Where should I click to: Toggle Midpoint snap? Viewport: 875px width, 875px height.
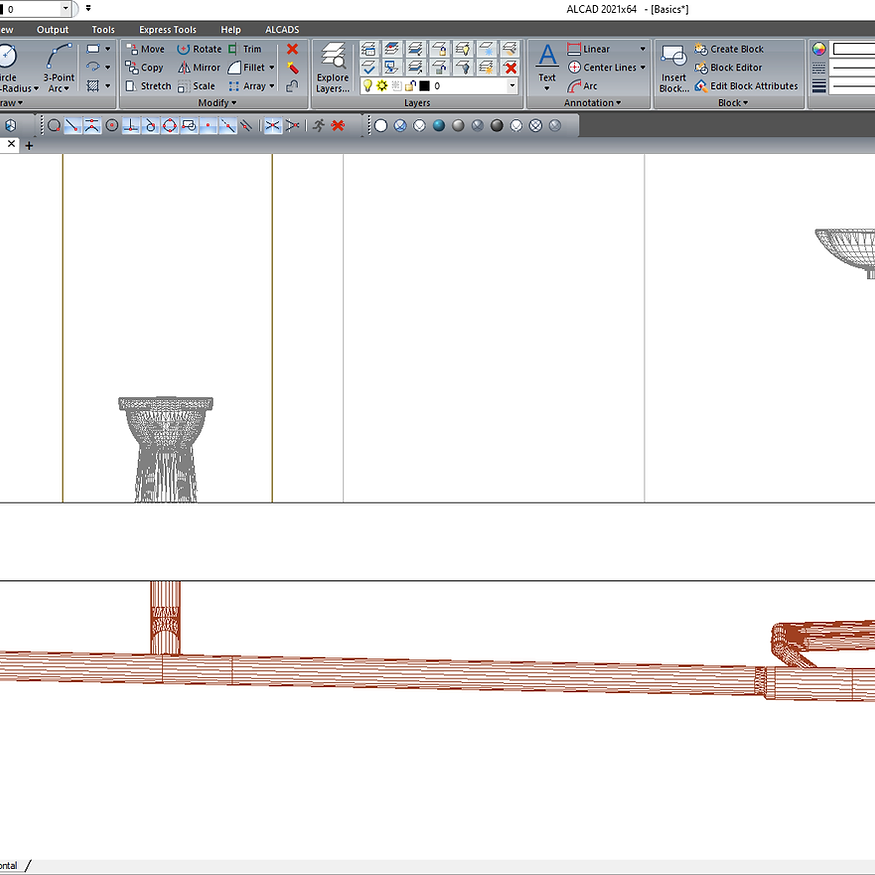point(92,126)
